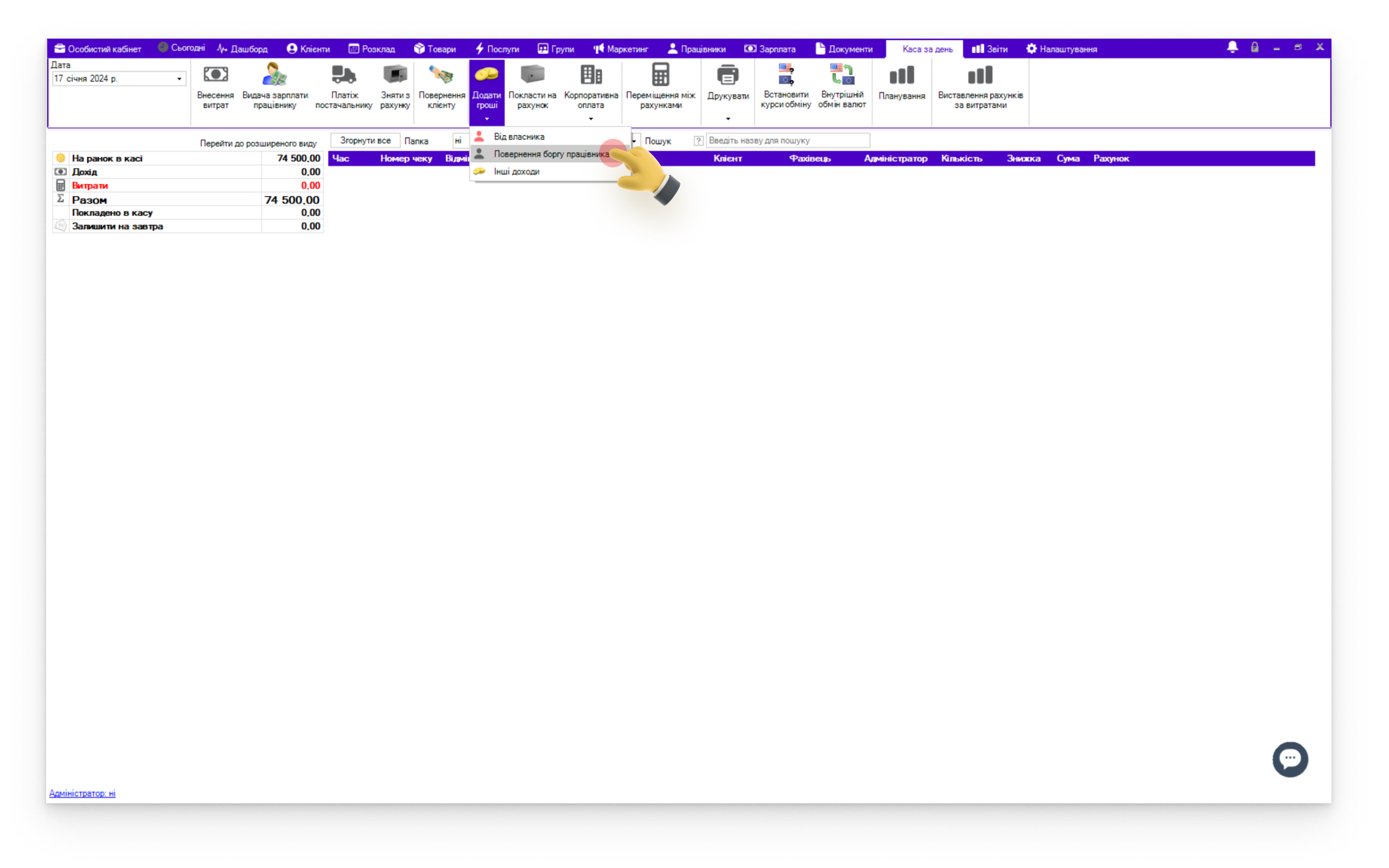Click Перейти до розширеного виду link
1389x868 pixels.
258,144
